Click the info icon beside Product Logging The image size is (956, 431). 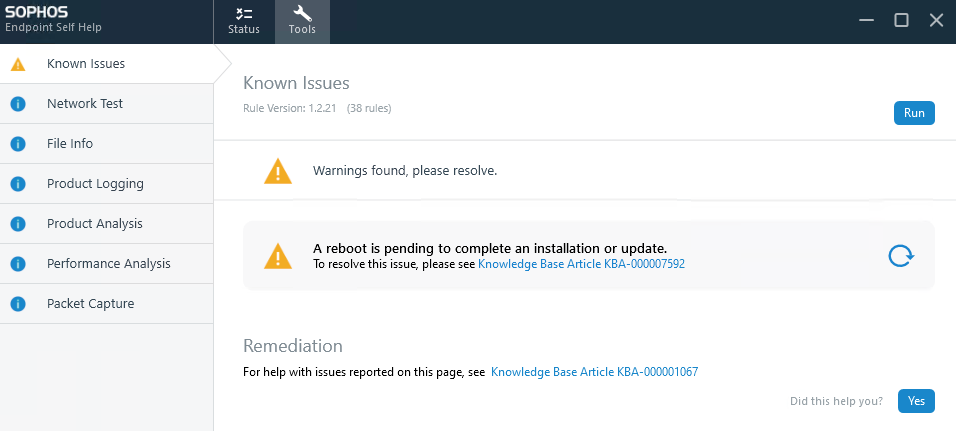[17, 184]
